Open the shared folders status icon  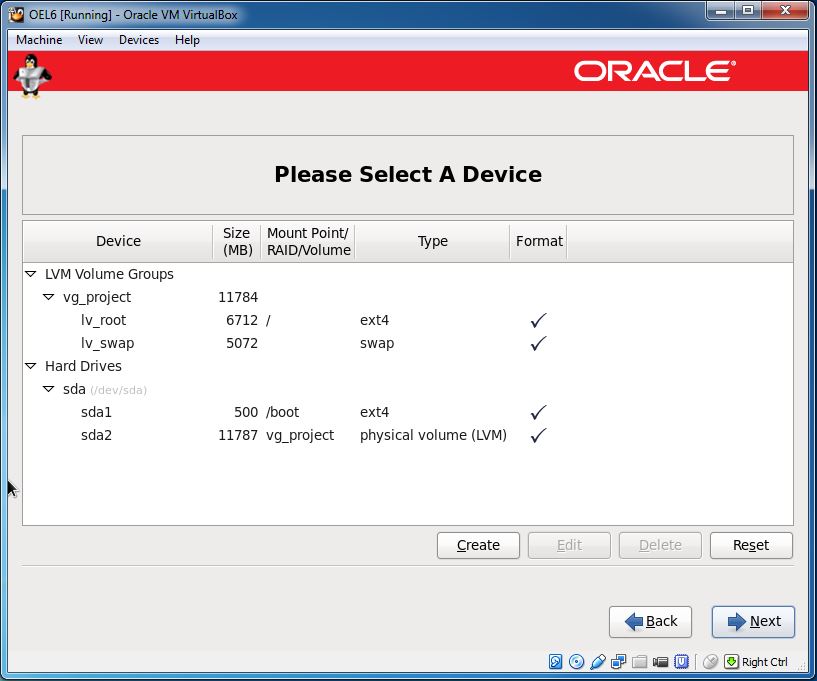click(638, 661)
